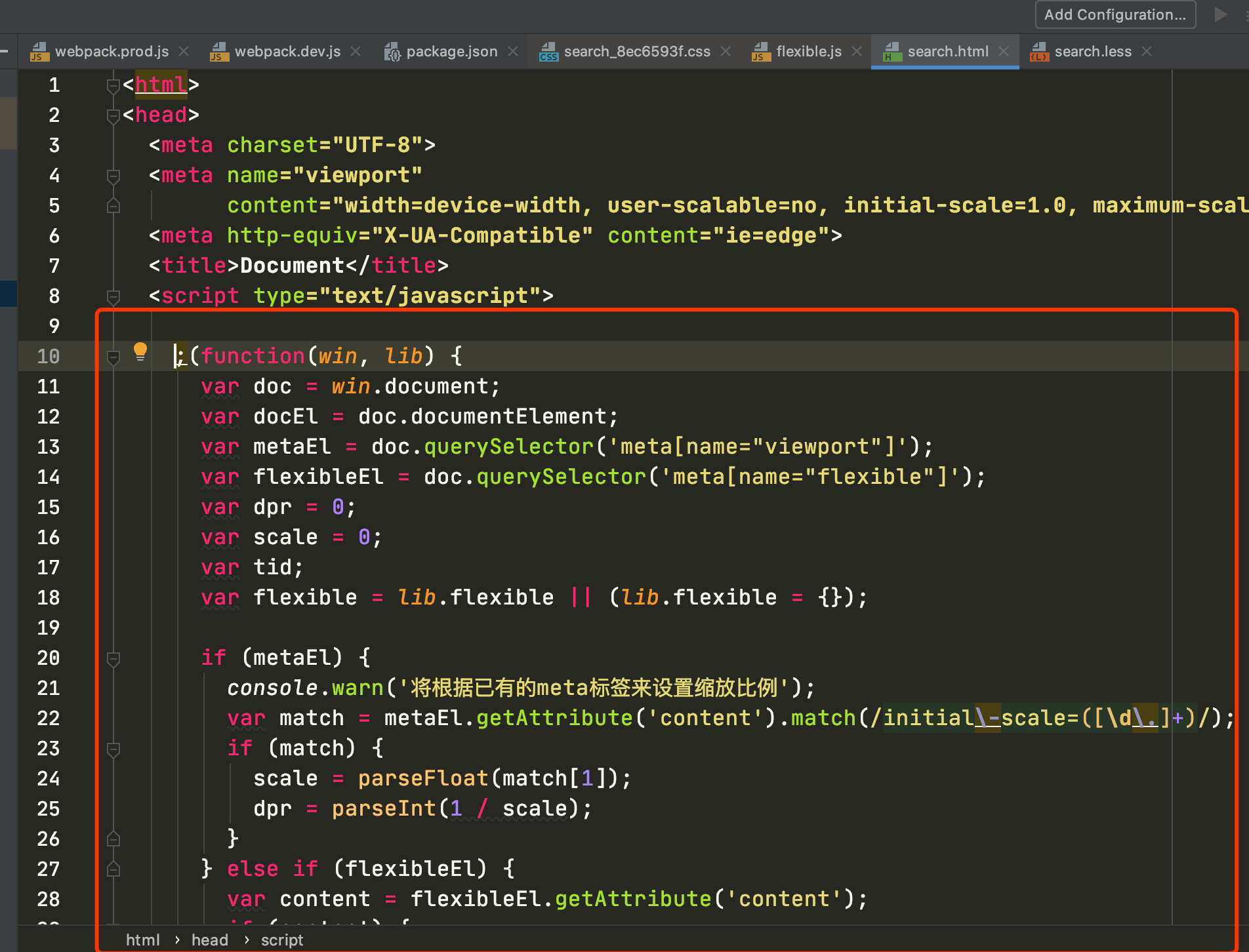Screen dimensions: 1249x952
Task: Click 'charset' attribute on line 3
Action: click(272, 145)
